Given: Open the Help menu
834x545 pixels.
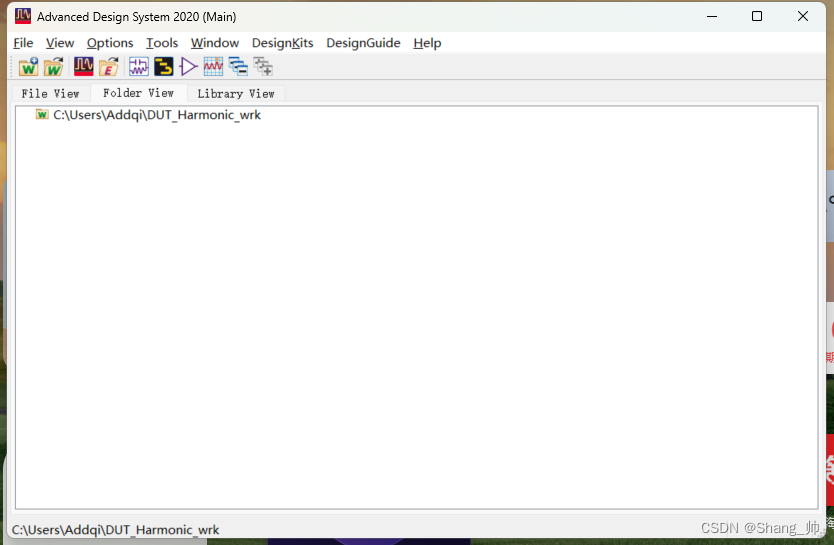Looking at the screenshot, I should tap(427, 43).
